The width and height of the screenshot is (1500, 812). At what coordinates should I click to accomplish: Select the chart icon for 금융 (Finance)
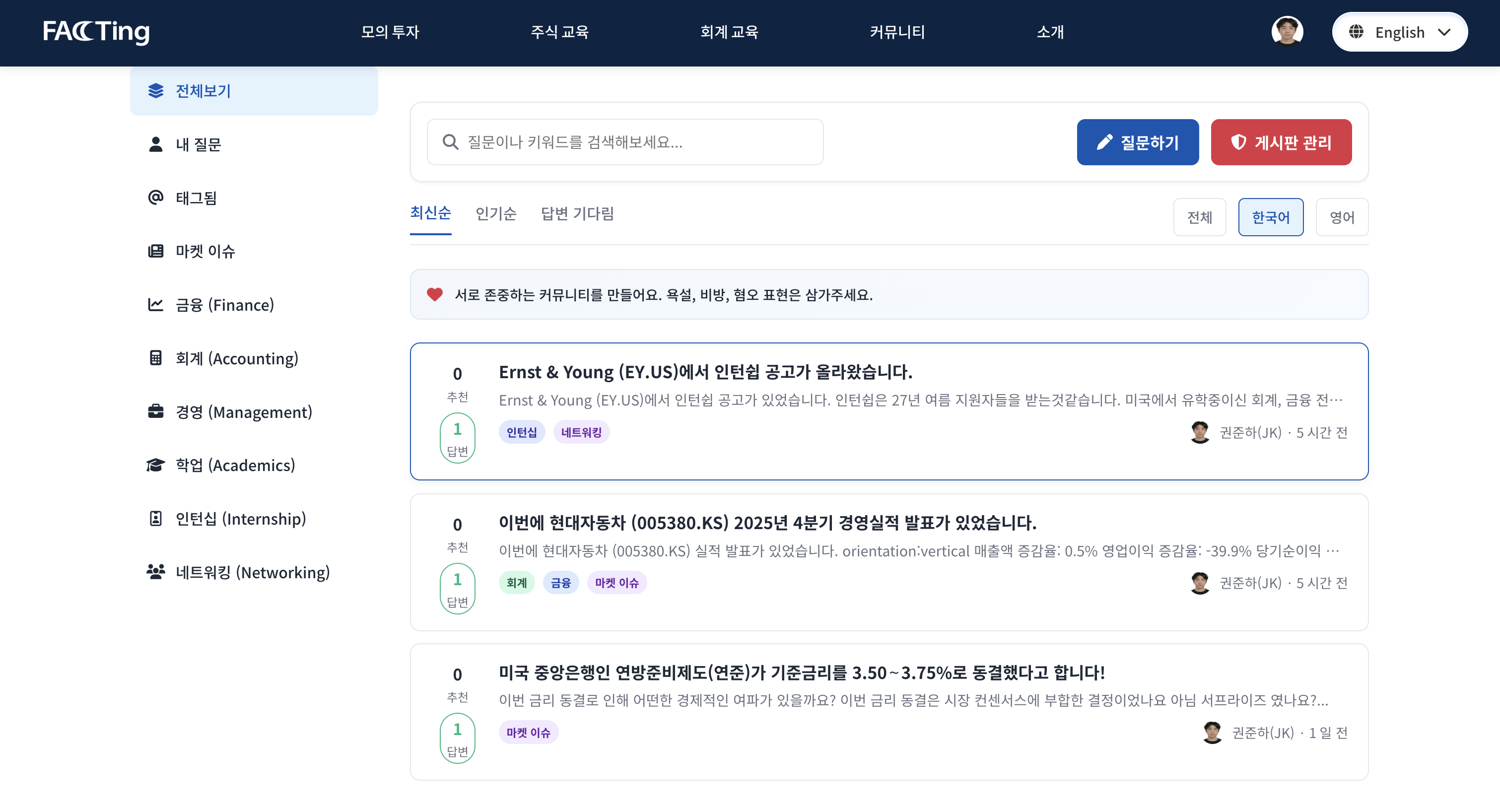click(155, 304)
